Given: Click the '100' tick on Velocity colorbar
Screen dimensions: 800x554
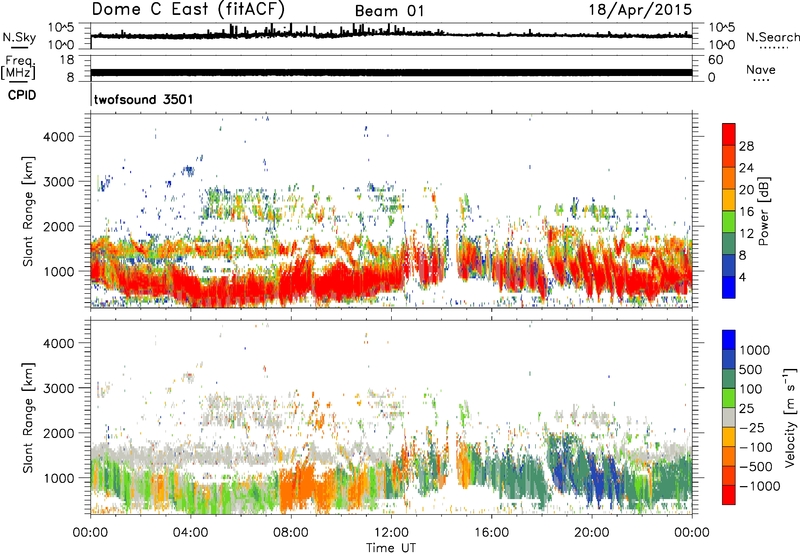Looking at the screenshot, I should pos(751,389).
